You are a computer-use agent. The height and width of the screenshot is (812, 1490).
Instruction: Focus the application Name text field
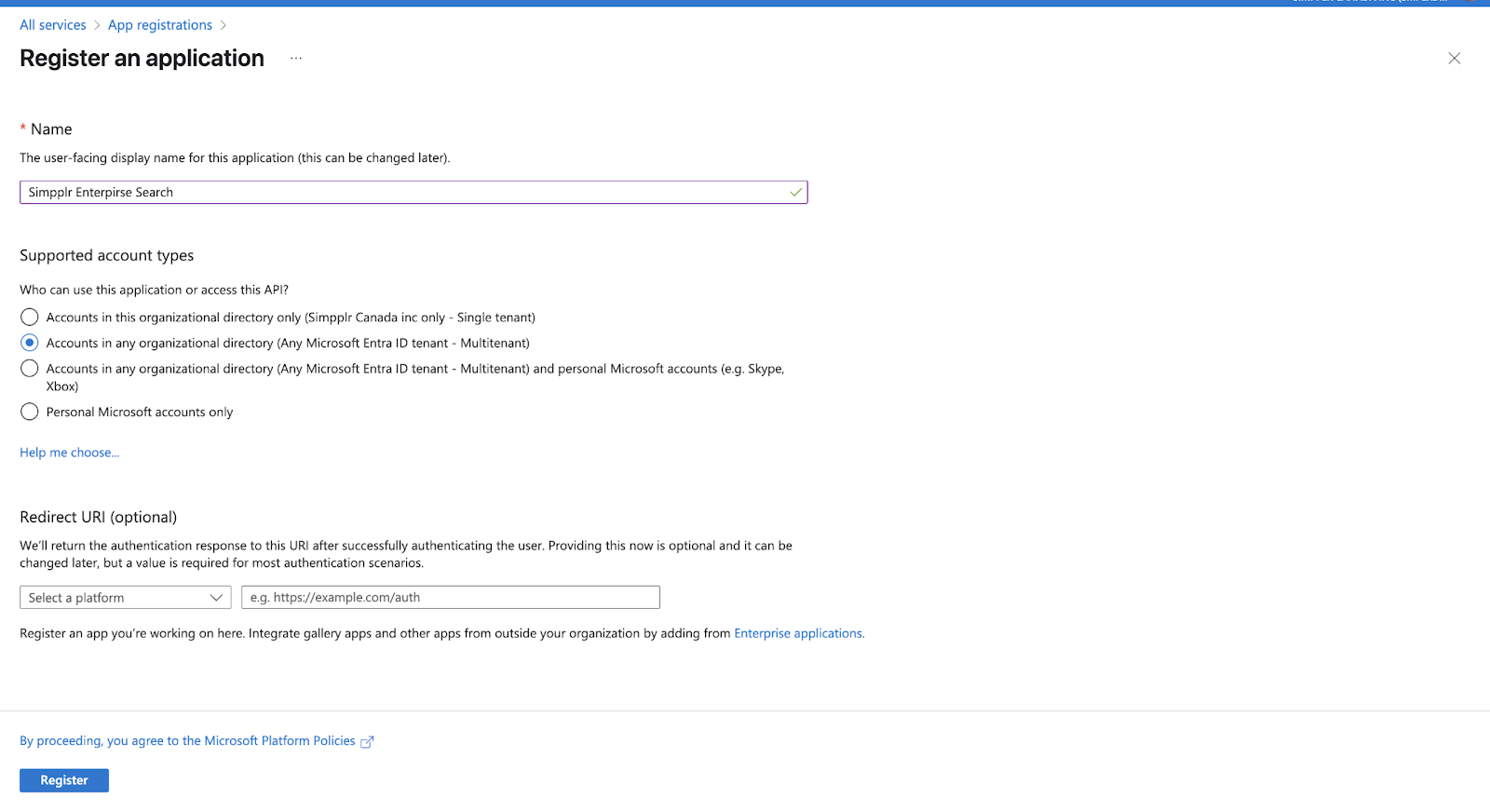[400, 193]
